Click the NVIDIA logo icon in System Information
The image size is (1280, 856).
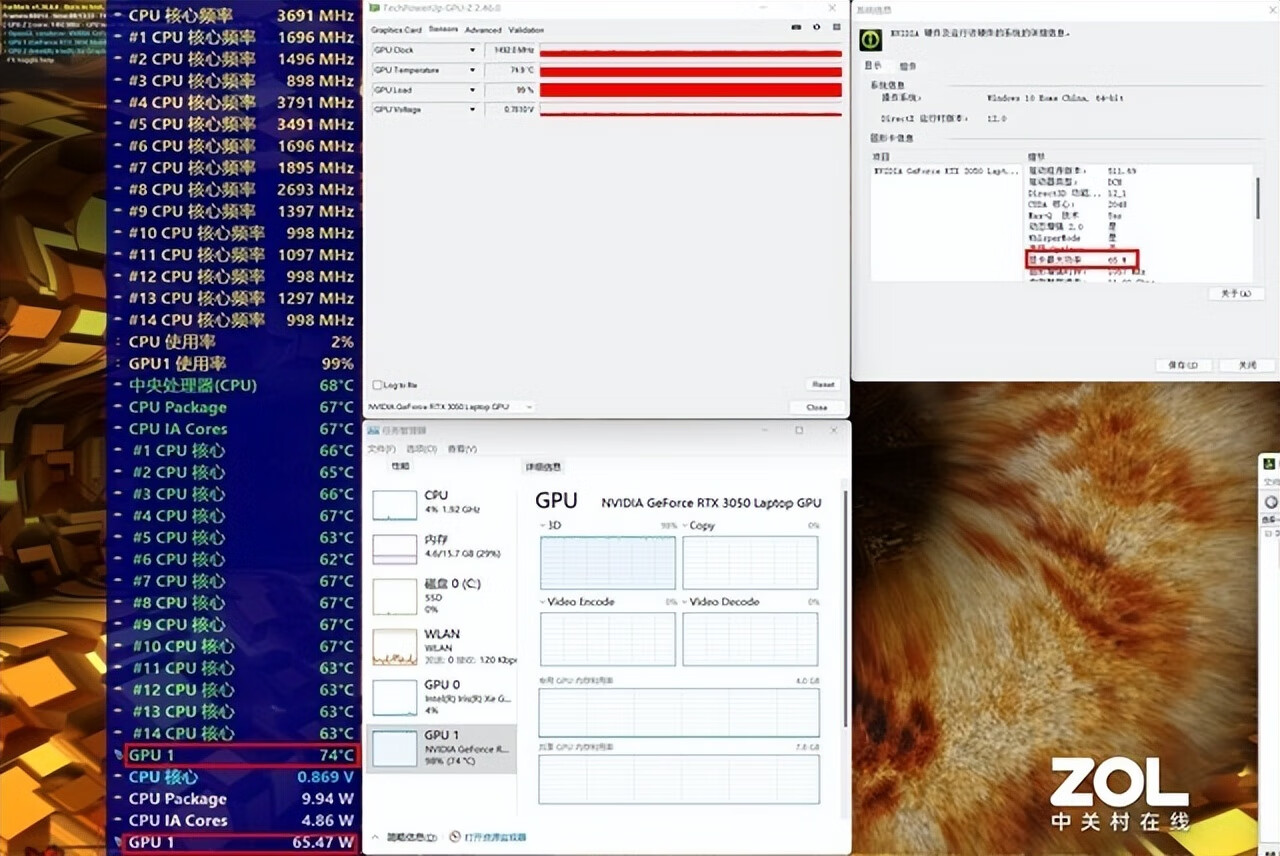click(x=872, y=38)
